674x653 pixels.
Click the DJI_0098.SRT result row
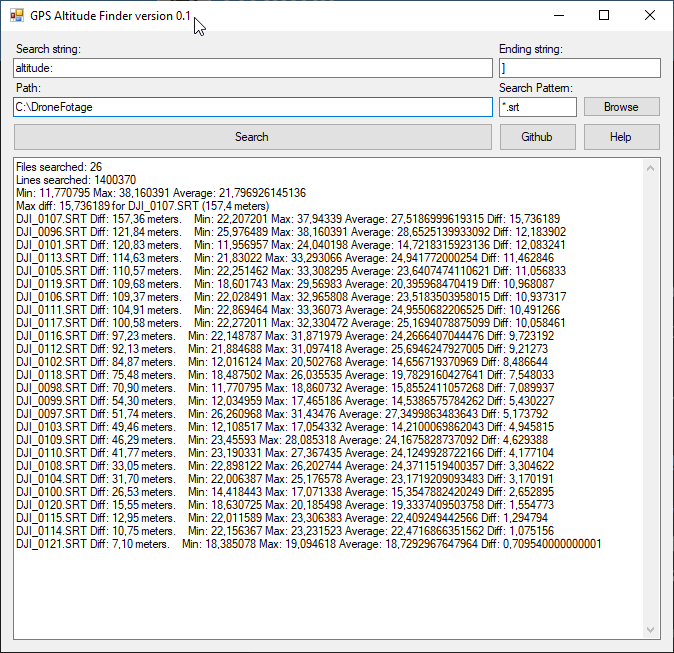pos(285,388)
